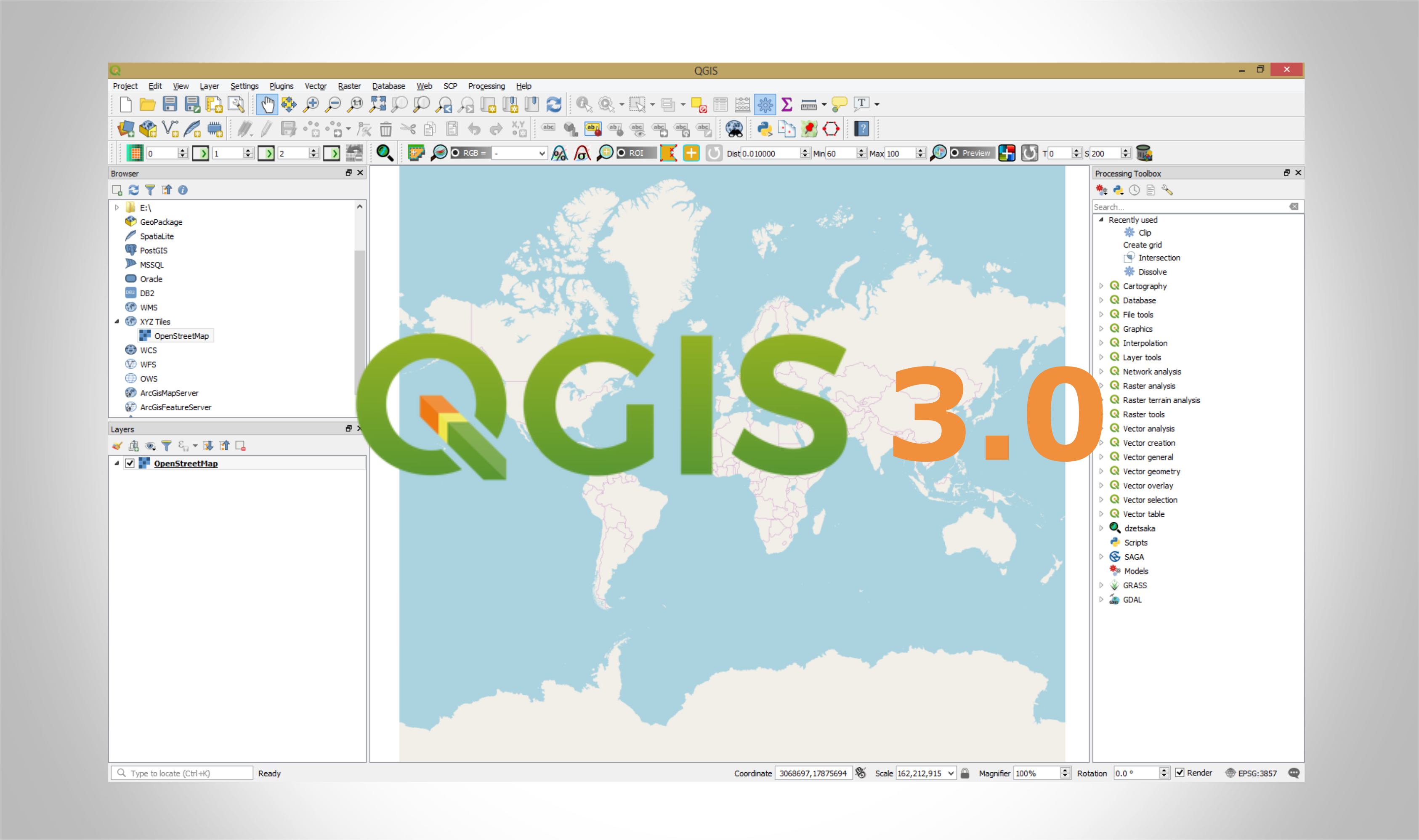Click the EPSG:3857 CRS button
Screen dimensions: 1419x840
(x=1251, y=773)
